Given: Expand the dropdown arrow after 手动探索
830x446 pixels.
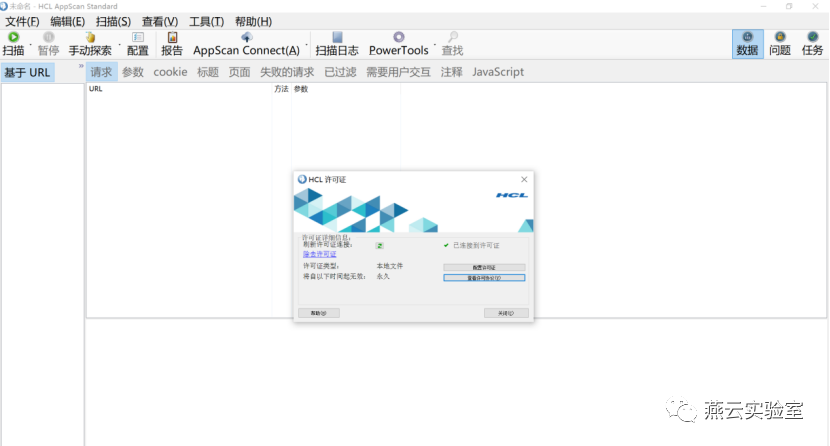Looking at the screenshot, I should [x=120, y=44].
